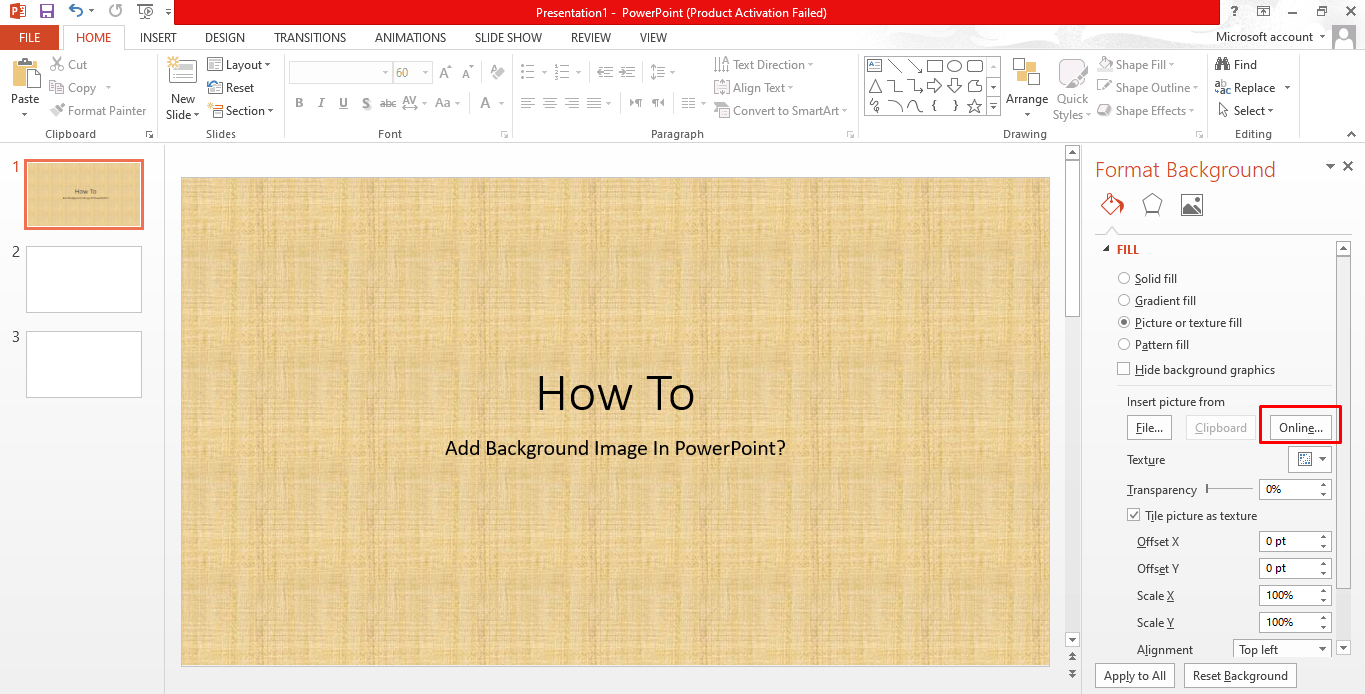
Task: Click the Transparency percentage field
Action: pyautogui.click(x=1289, y=490)
